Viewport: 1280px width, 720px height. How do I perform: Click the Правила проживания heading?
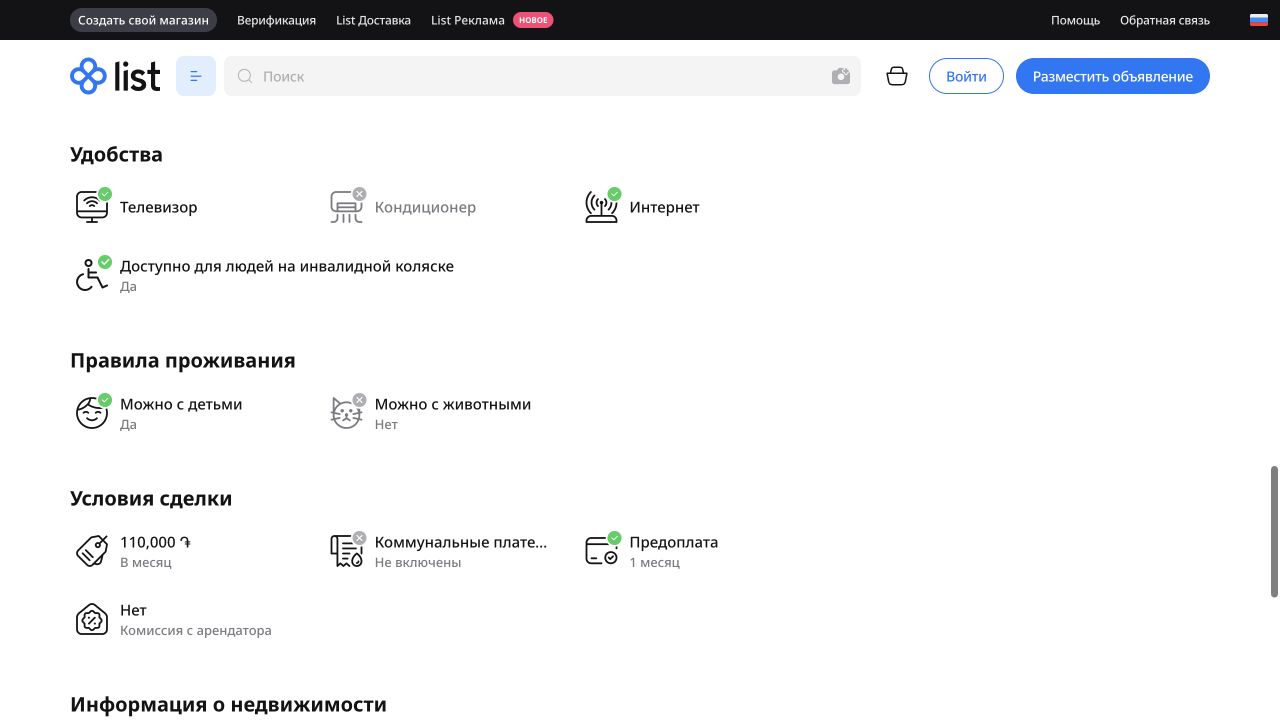183,360
